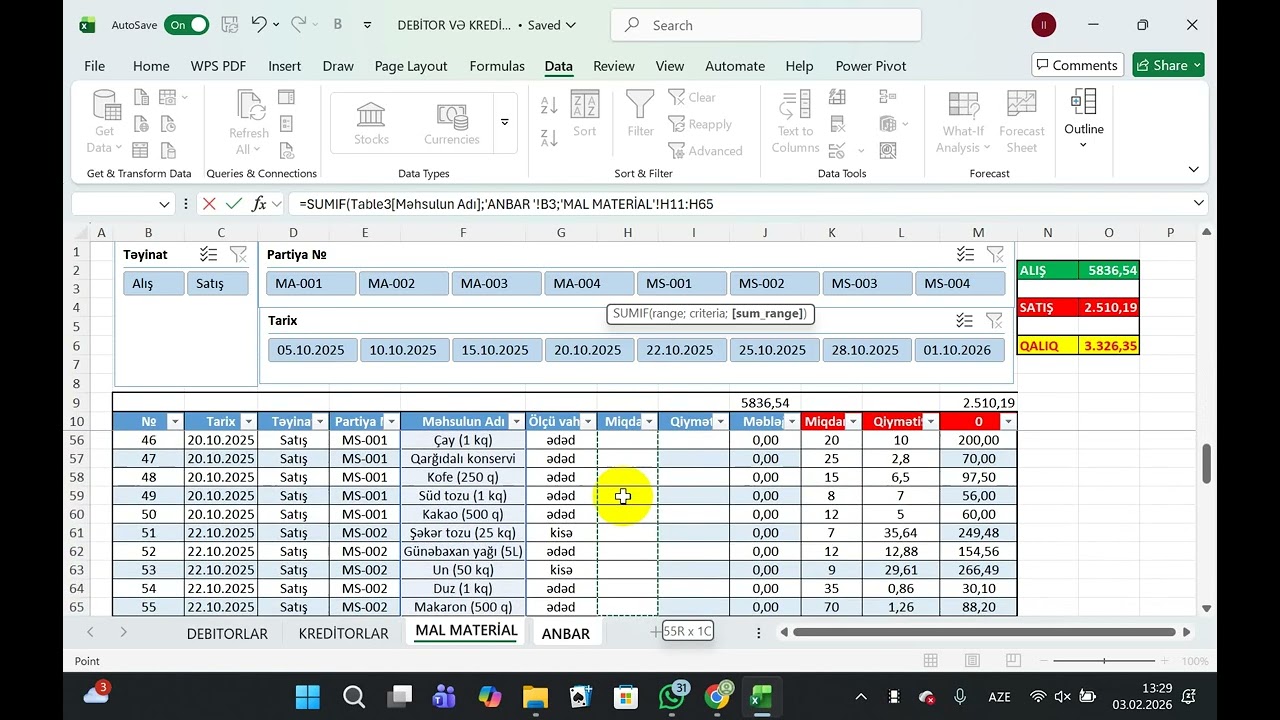Viewport: 1280px width, 720px height.
Task: Confirm the formula with the green checkmark
Action: [x=234, y=204]
